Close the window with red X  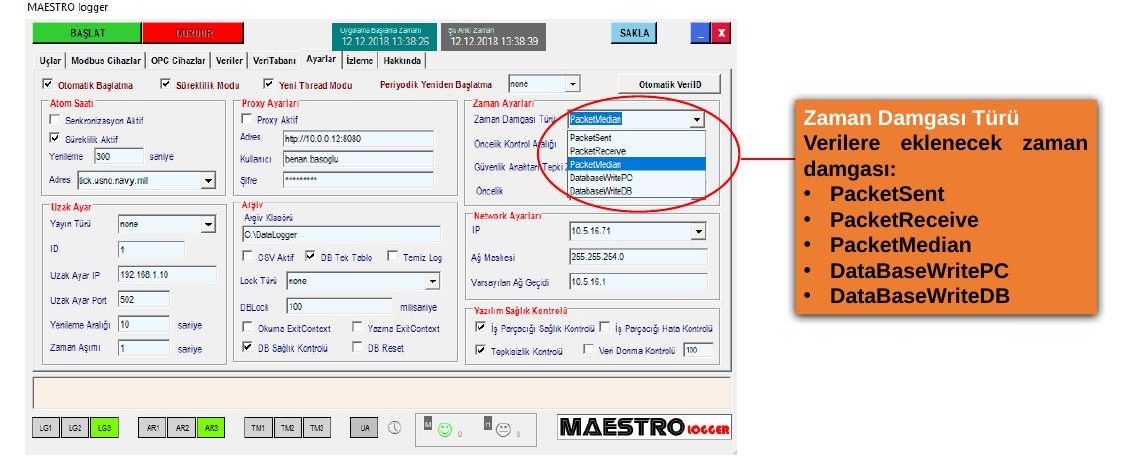721,33
